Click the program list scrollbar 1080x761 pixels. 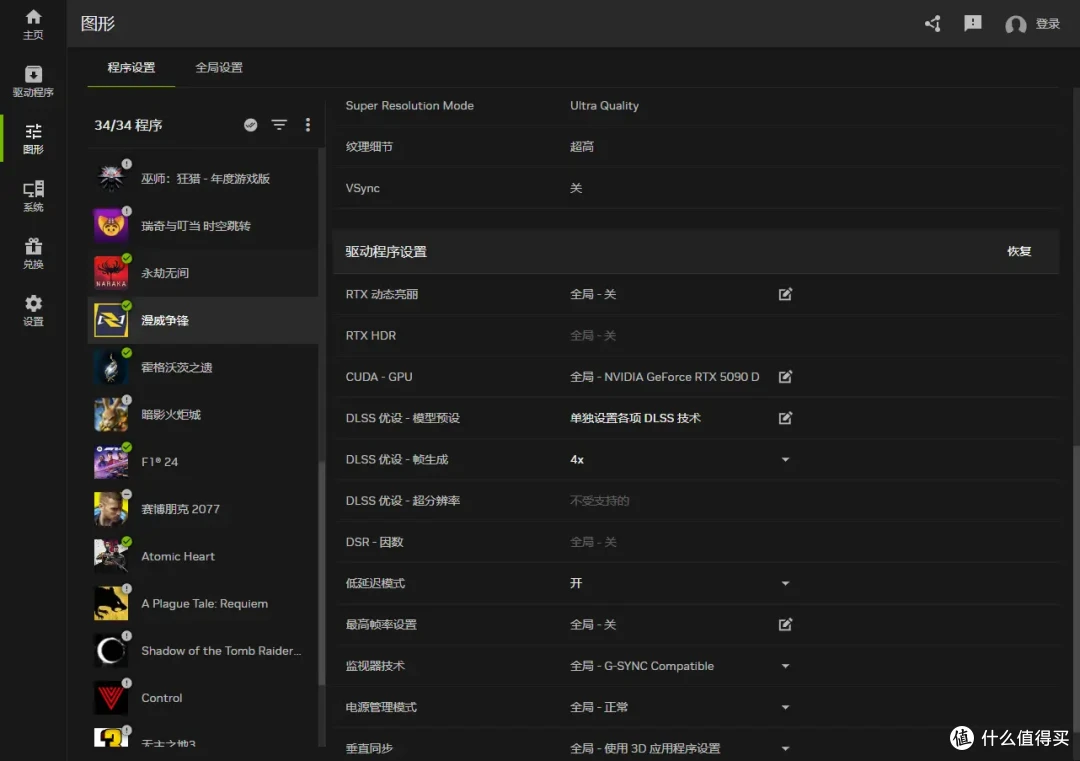tap(322, 572)
